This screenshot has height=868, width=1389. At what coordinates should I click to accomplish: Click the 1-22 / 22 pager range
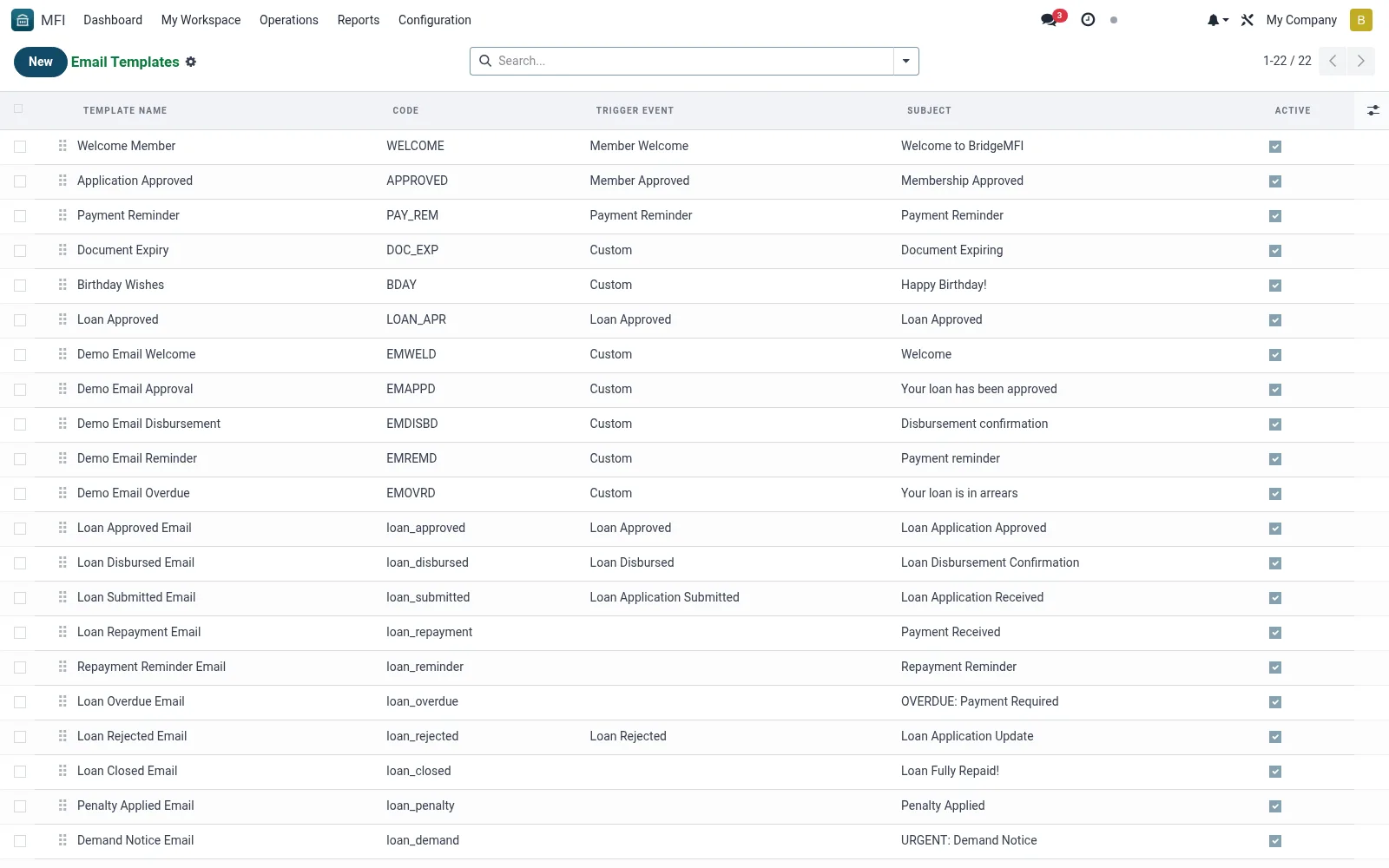coord(1287,61)
